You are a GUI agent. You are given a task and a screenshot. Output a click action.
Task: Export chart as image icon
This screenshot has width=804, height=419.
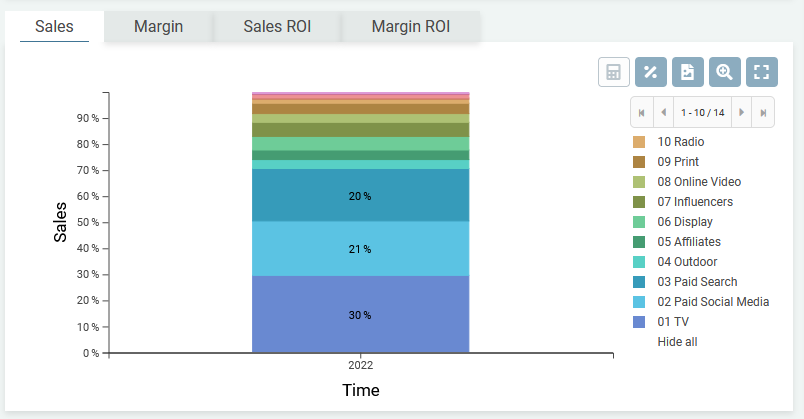(687, 72)
